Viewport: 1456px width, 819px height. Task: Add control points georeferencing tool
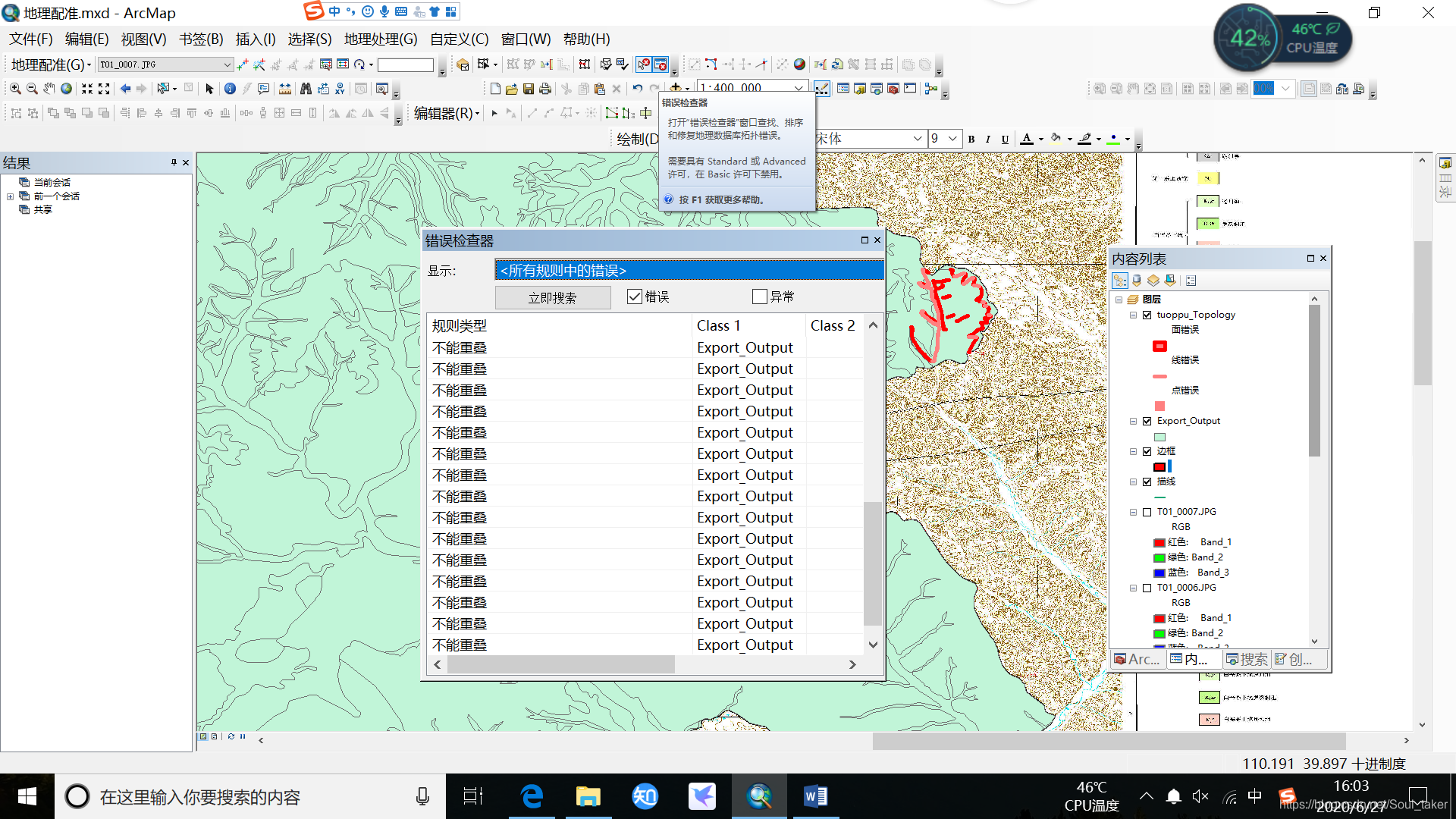[243, 64]
